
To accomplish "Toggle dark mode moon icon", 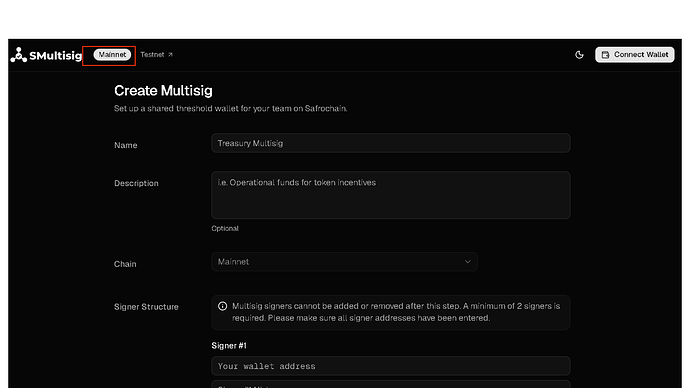I will [x=579, y=55].
